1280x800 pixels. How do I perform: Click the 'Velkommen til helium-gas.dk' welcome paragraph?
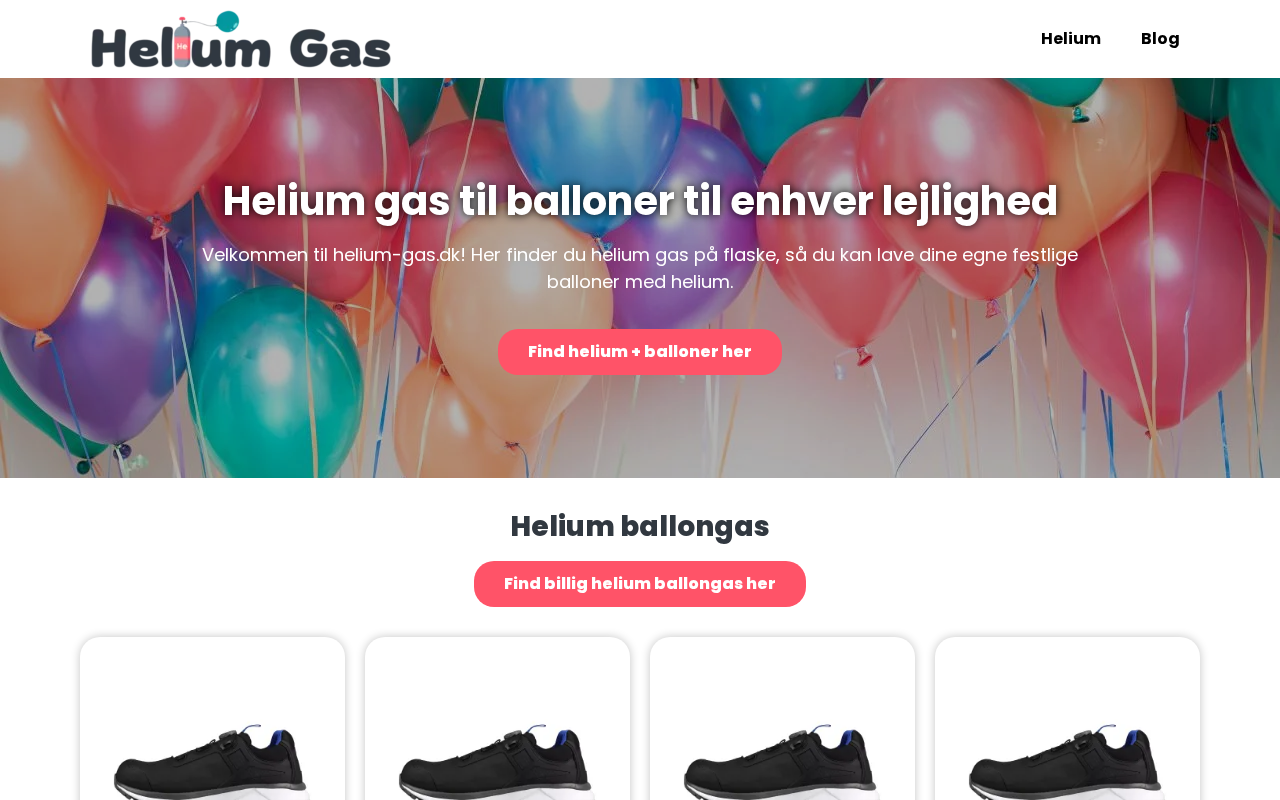(x=640, y=268)
